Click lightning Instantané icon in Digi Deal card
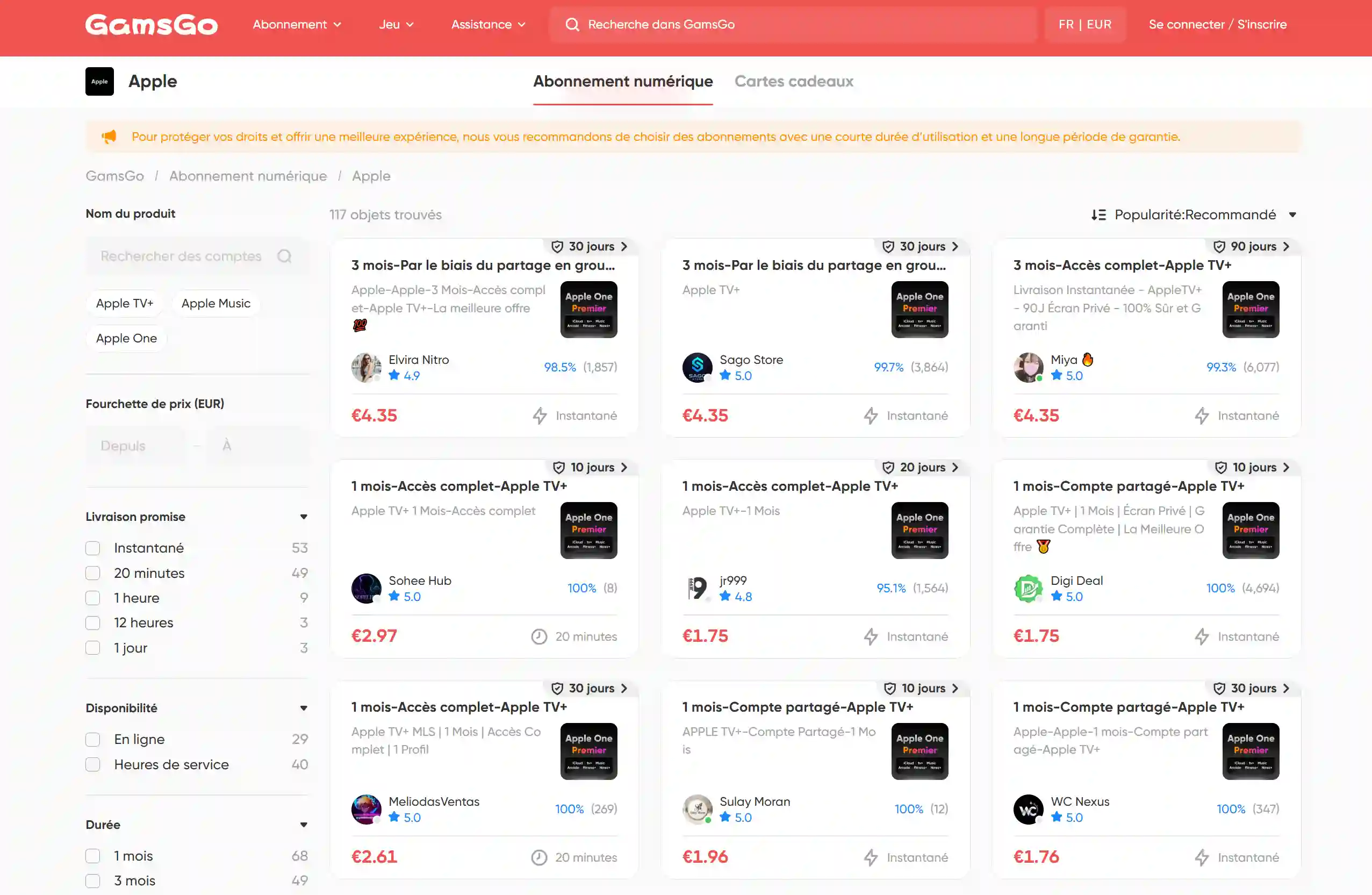Viewport: 1372px width, 895px height. pyautogui.click(x=1201, y=636)
